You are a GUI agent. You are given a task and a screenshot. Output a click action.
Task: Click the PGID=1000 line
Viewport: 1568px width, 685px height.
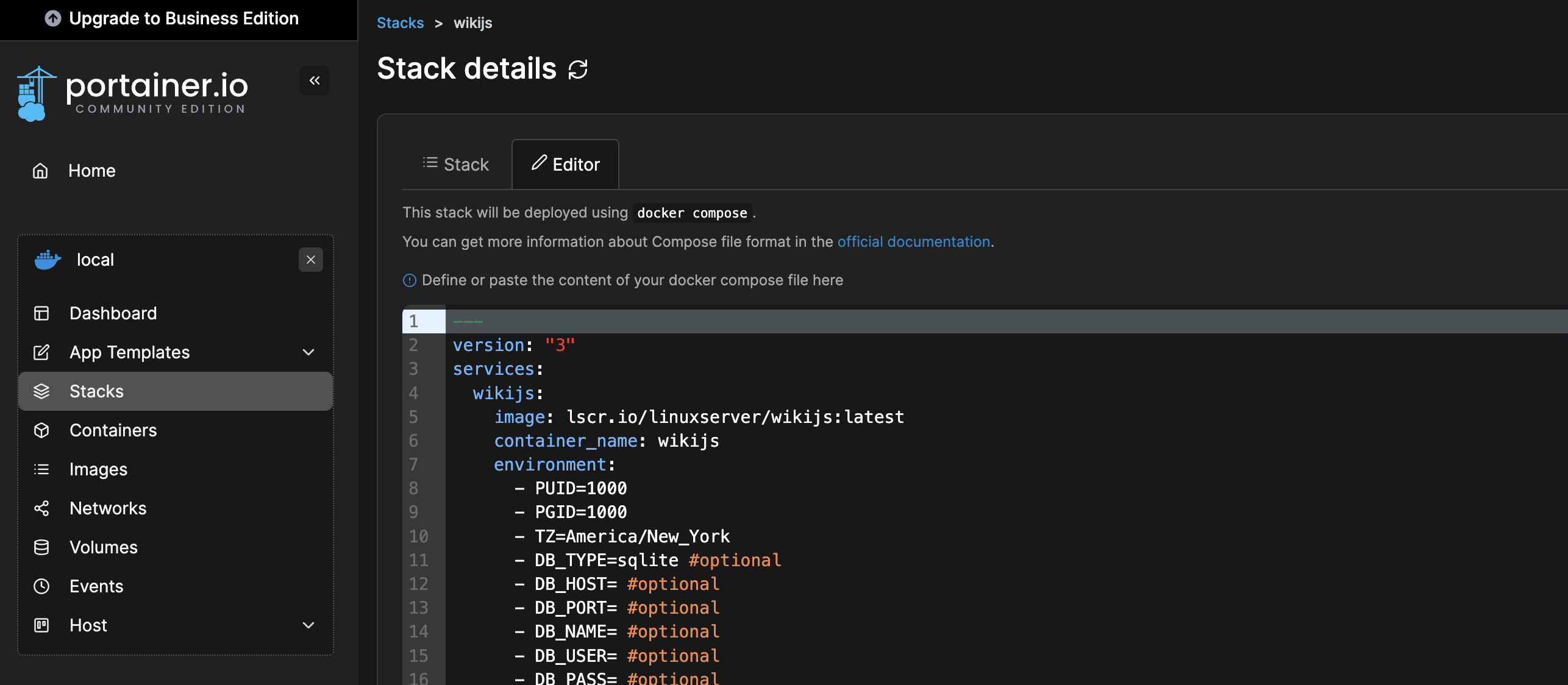point(571,513)
